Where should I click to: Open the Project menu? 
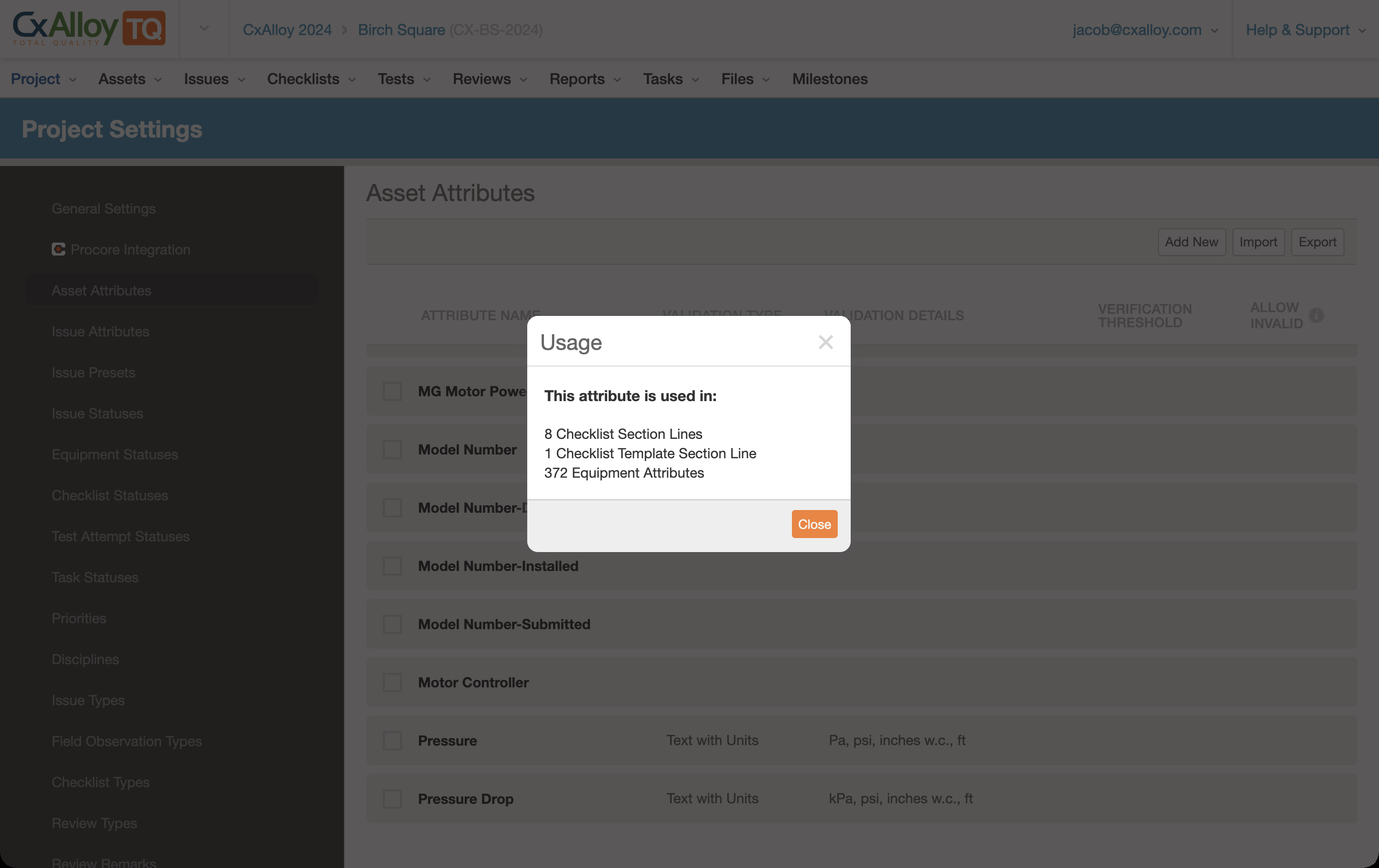(44, 78)
